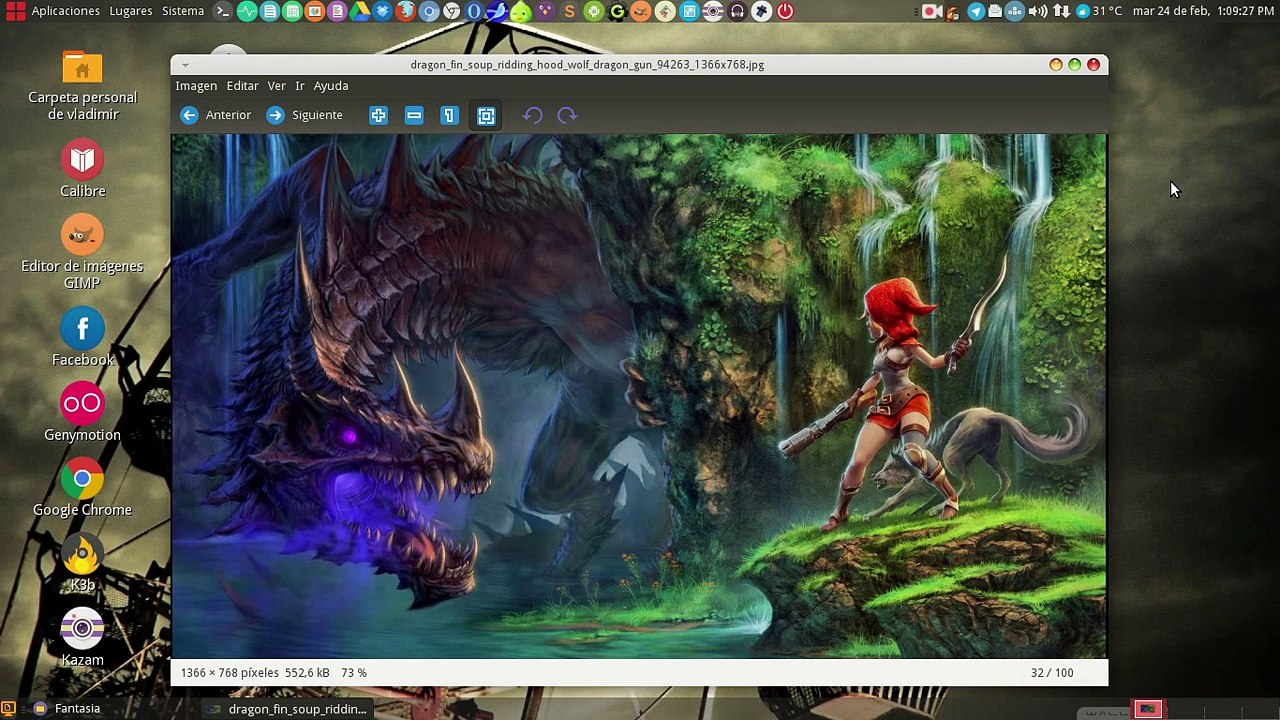Screen dimensions: 1280x720
Task: Click the Anterior back arrow icon
Action: coord(189,115)
